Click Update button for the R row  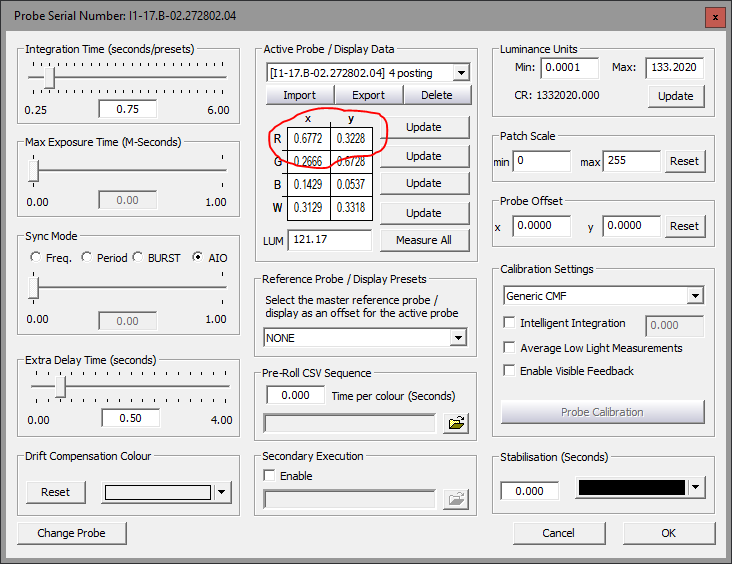(x=424, y=127)
